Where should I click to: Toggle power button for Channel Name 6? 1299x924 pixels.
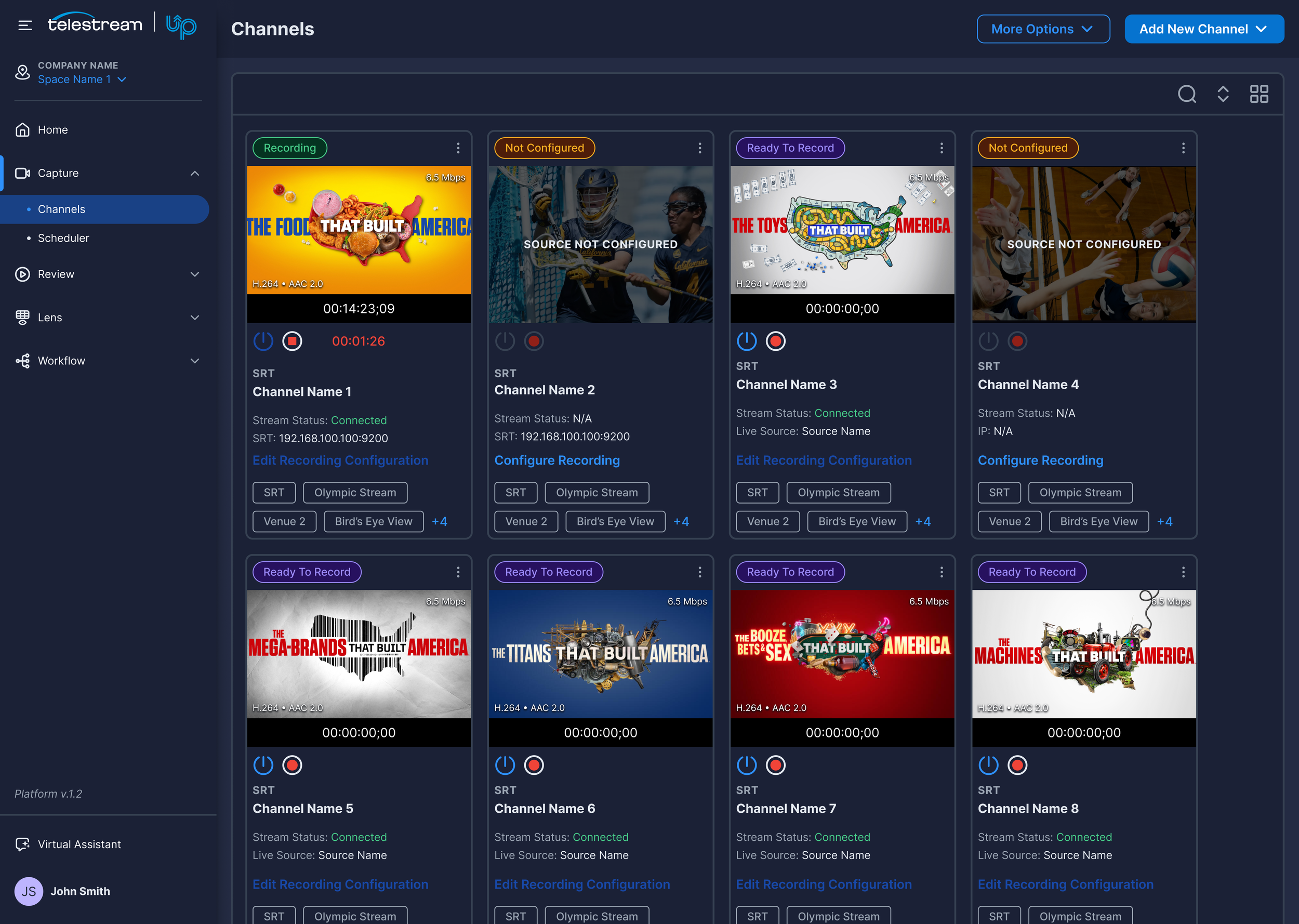click(x=505, y=765)
